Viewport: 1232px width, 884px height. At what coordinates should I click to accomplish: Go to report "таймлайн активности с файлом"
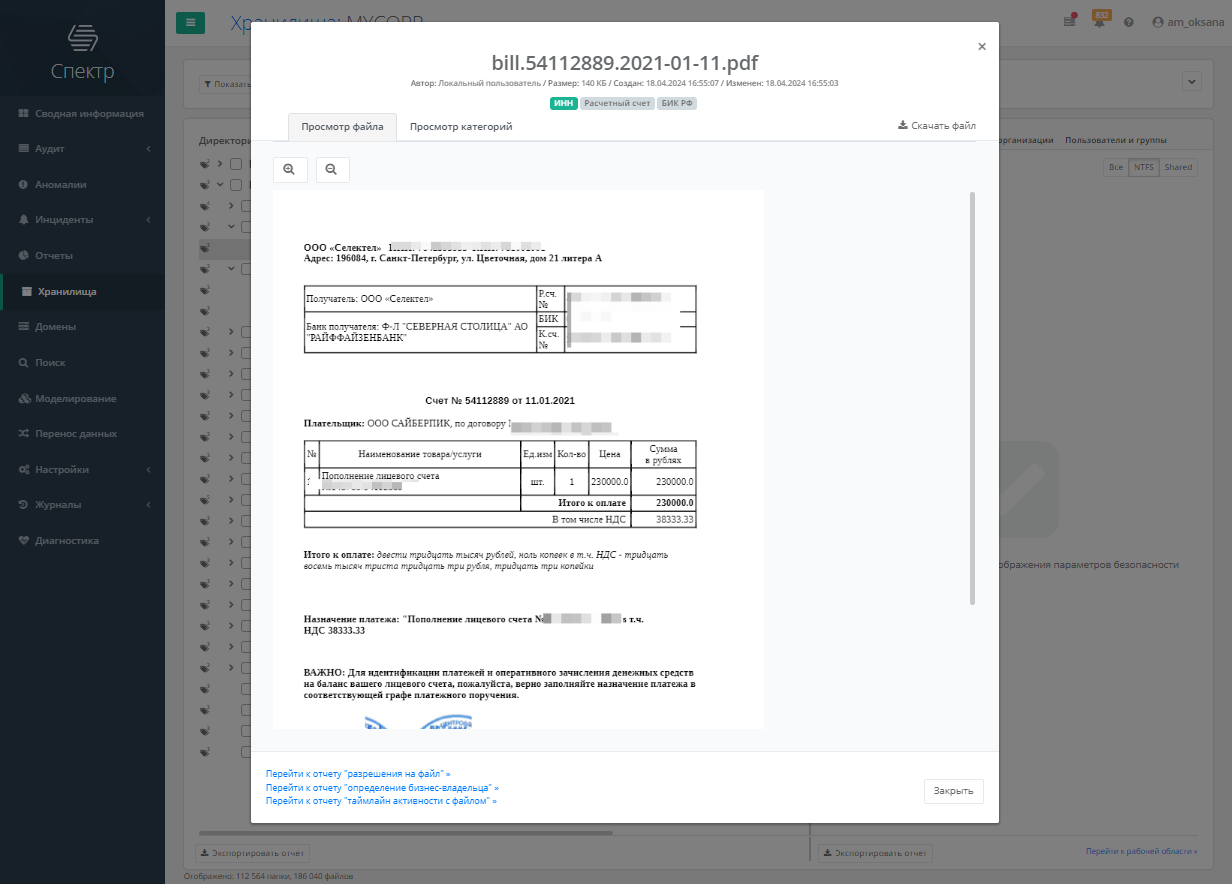click(x=381, y=801)
